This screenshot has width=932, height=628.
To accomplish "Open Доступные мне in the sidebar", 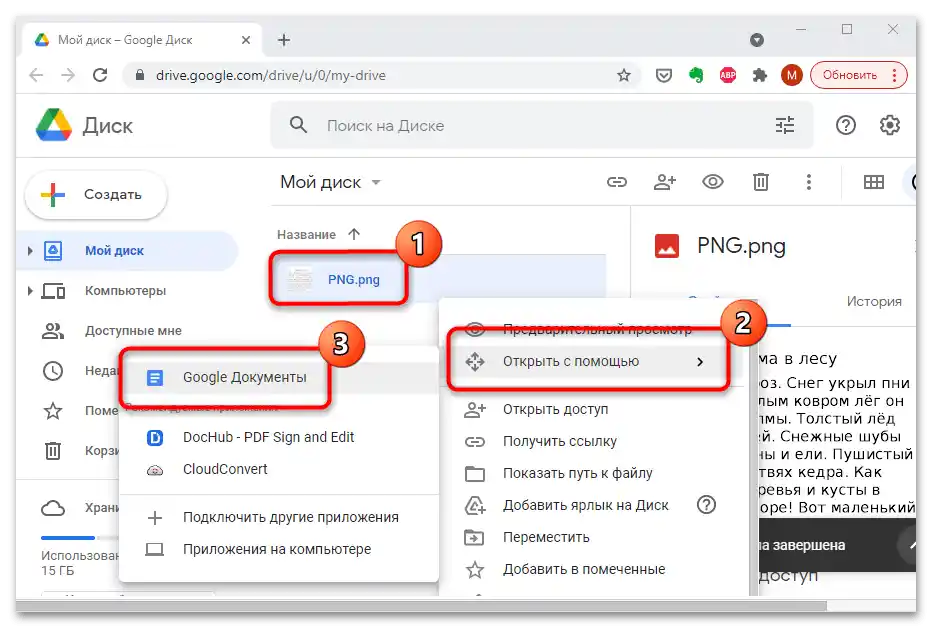I will 133,330.
